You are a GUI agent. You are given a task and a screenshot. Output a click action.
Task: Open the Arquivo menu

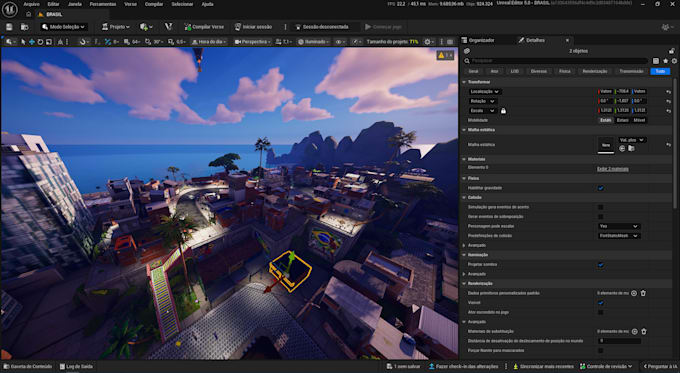(x=31, y=4)
